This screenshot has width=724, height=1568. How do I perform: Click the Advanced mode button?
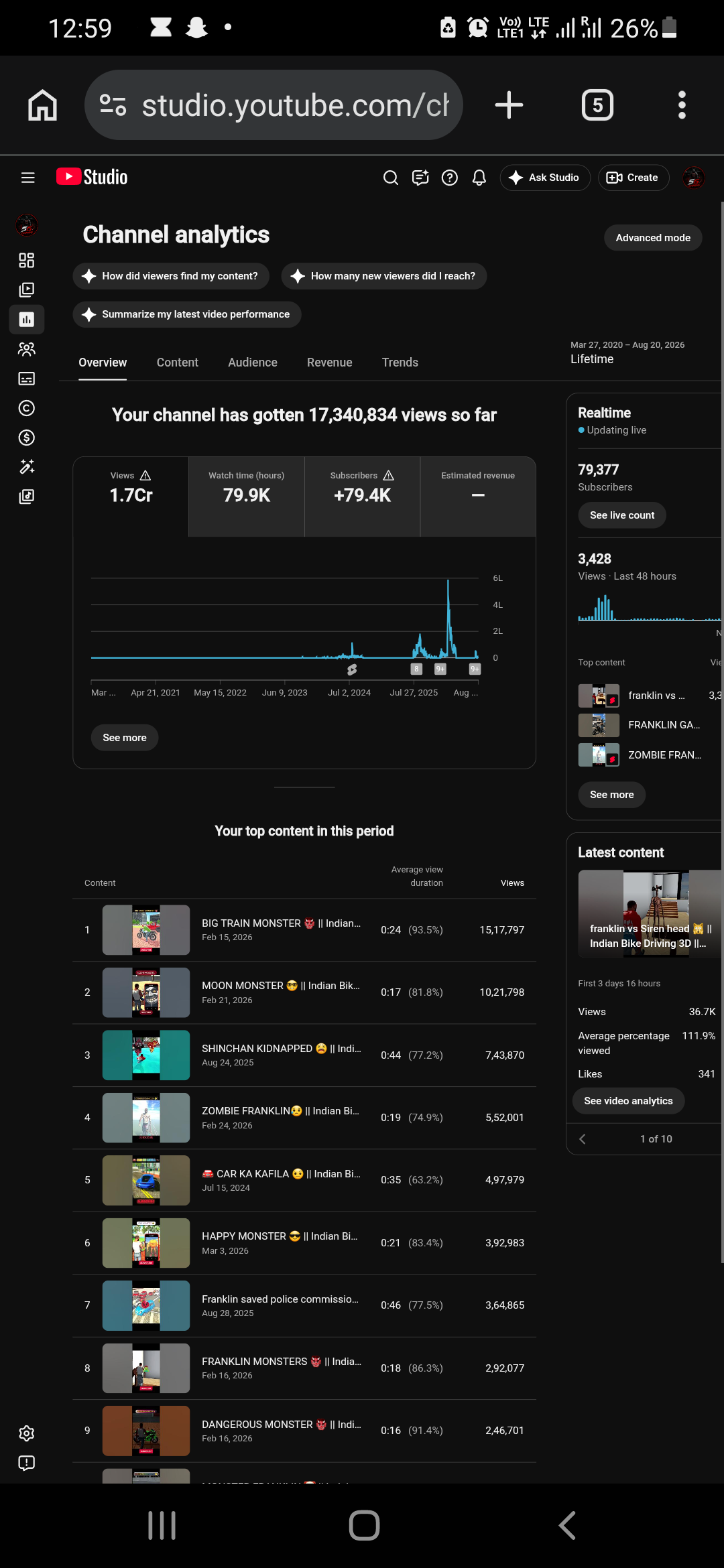click(x=653, y=238)
